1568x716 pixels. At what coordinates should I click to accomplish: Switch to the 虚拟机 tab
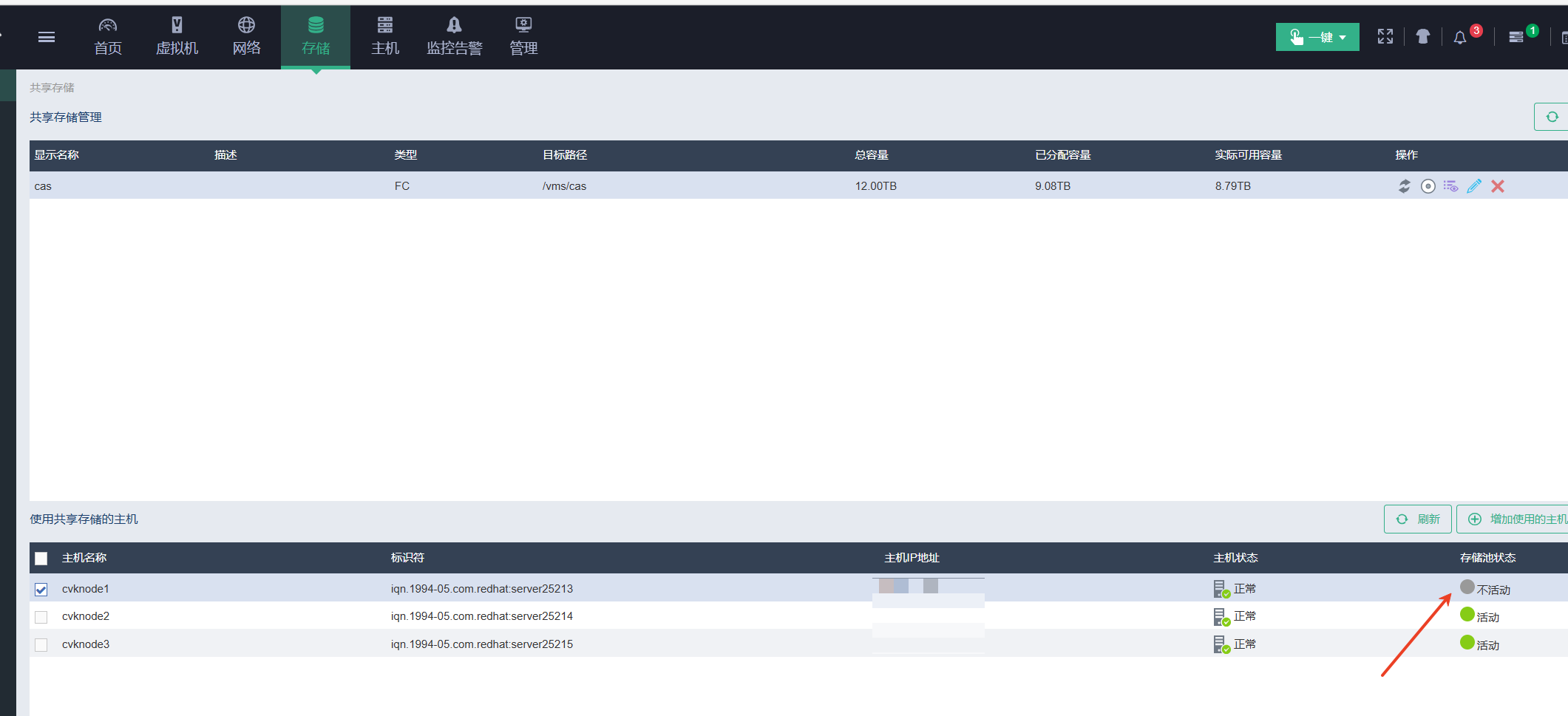(x=177, y=37)
